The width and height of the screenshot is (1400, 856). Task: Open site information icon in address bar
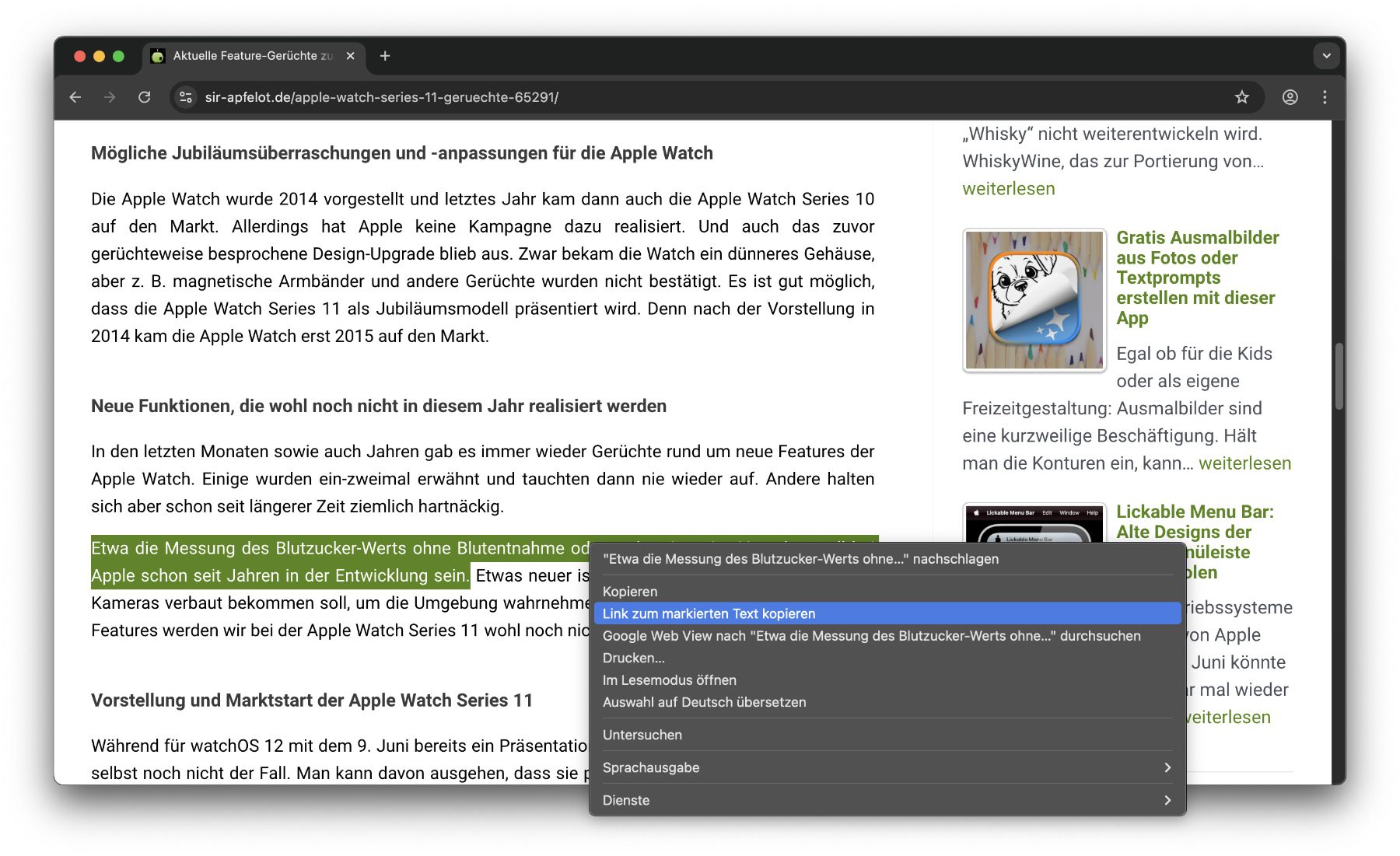pyautogui.click(x=186, y=97)
